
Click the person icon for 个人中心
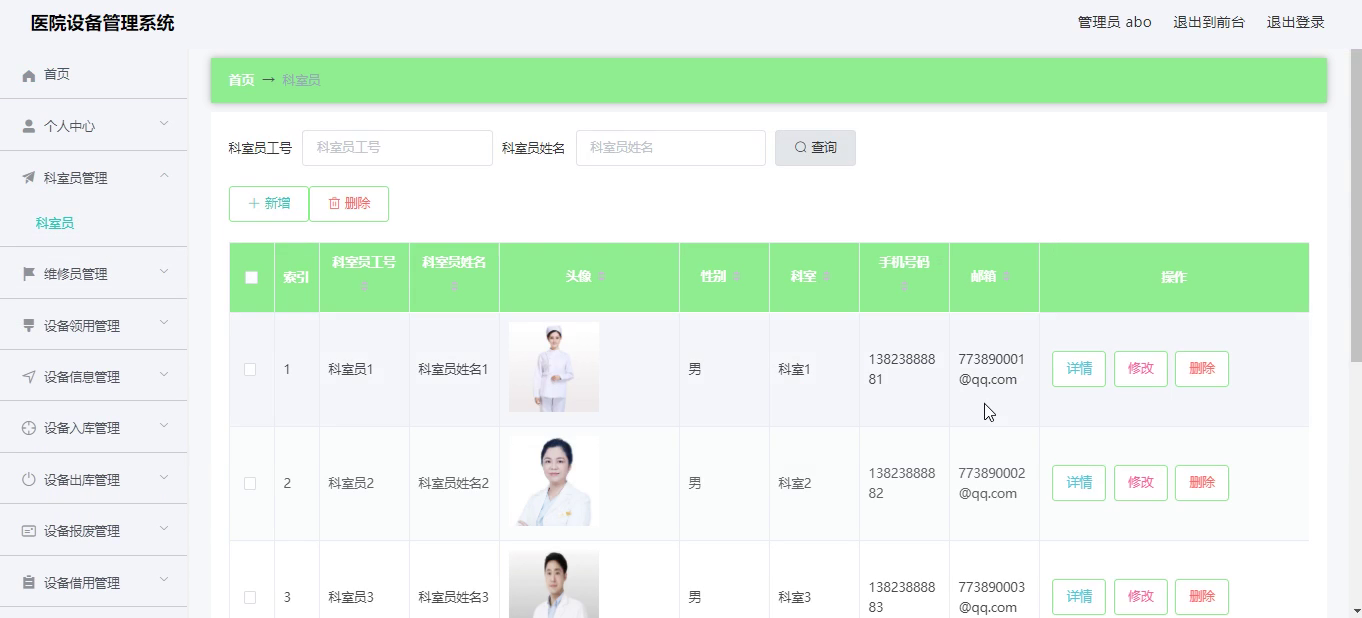(29, 127)
